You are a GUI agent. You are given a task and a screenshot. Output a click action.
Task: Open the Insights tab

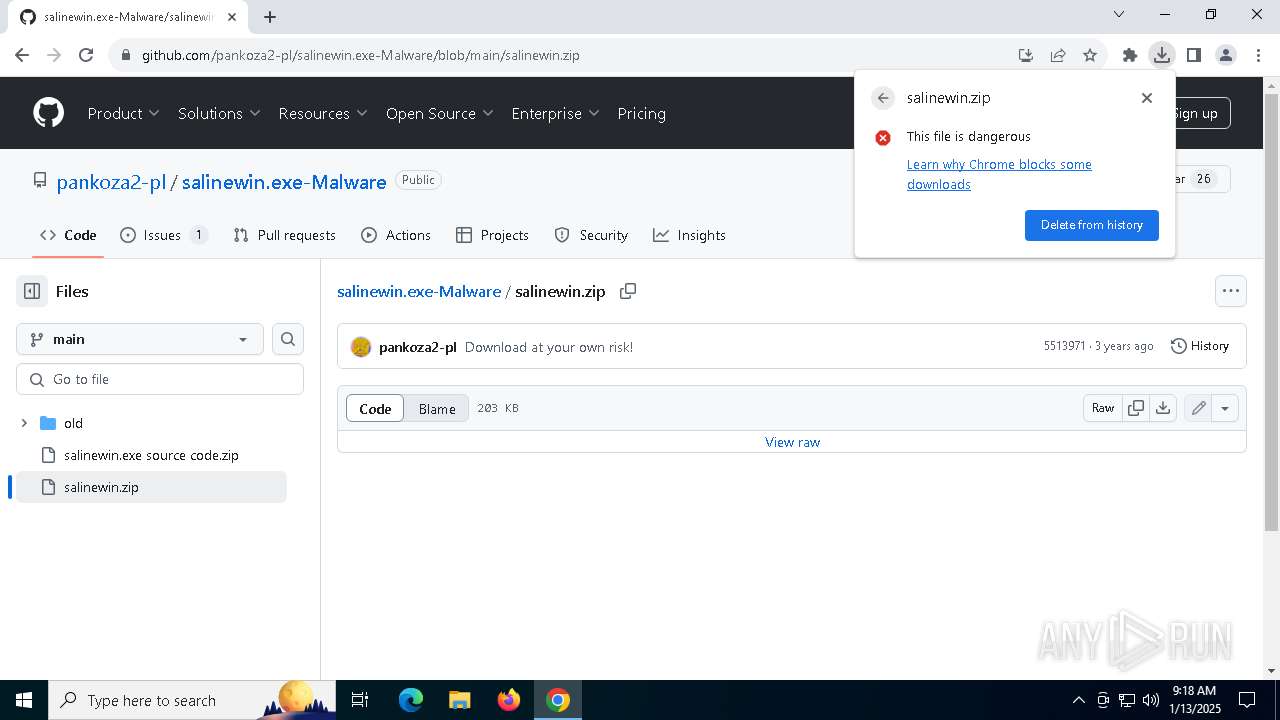pos(689,235)
